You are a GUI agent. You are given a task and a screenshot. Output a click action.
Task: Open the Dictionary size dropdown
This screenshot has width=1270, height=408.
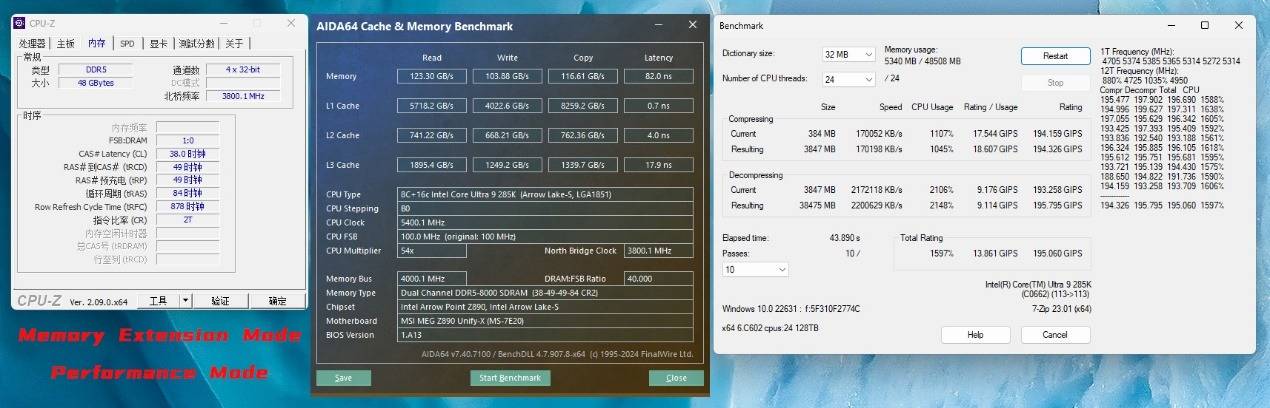tap(848, 54)
